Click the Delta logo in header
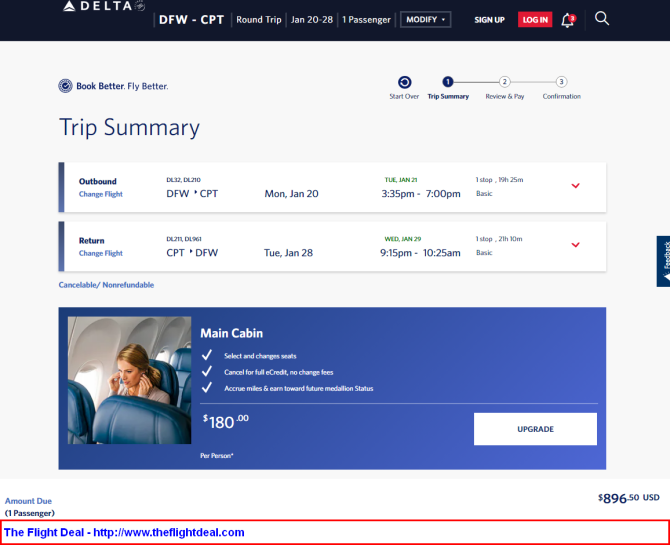This screenshot has width=670, height=545. [104, 6]
